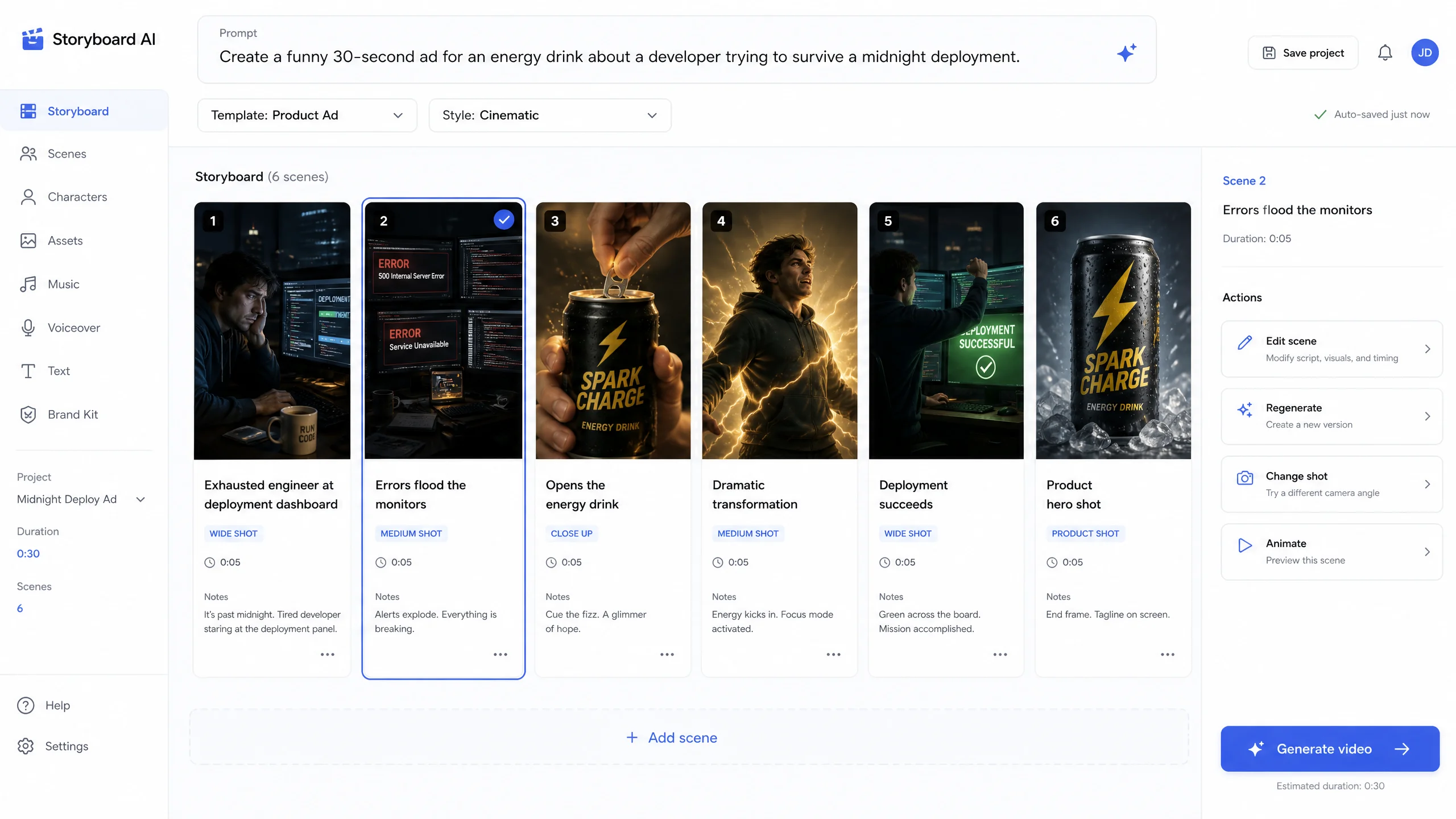Click the Dramatic transformation title
Image resolution: width=1456 pixels, height=819 pixels.
point(755,494)
